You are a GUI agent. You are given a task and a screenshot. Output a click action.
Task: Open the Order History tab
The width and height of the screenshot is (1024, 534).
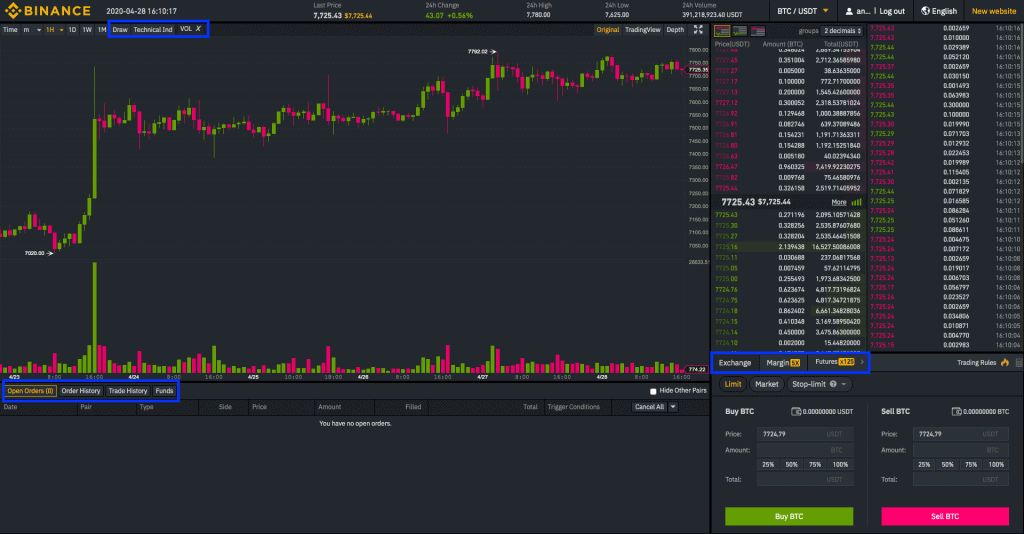(x=81, y=391)
